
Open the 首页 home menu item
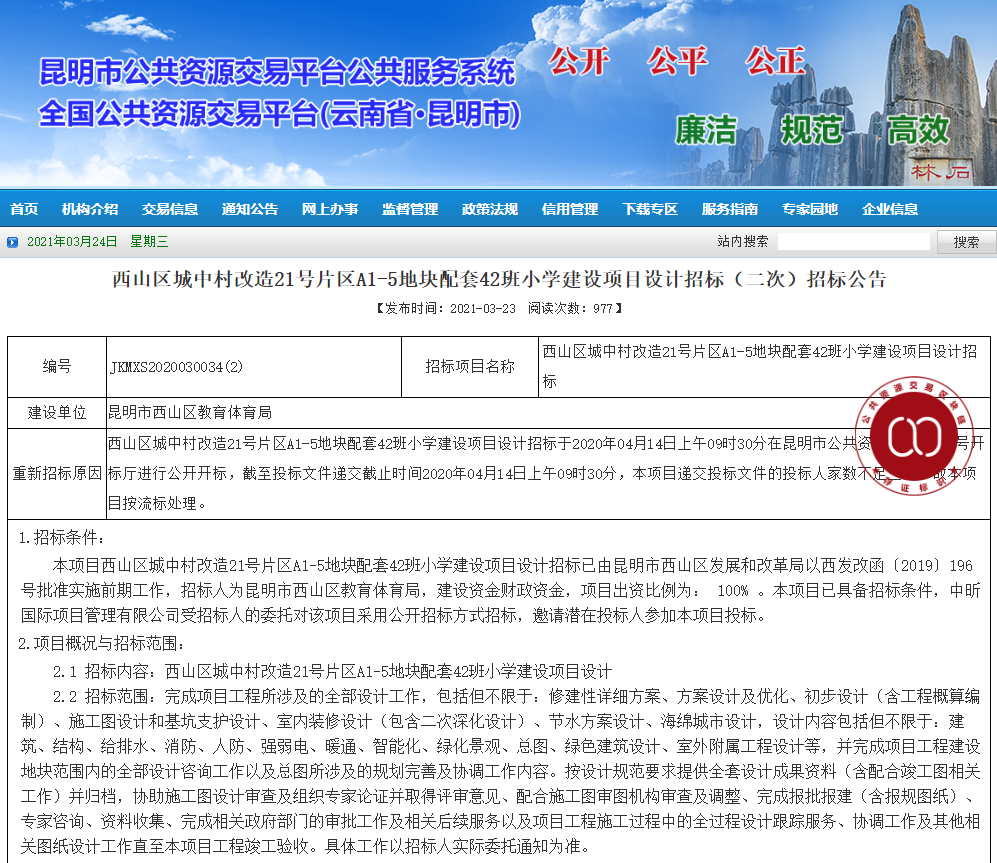[x=24, y=209]
